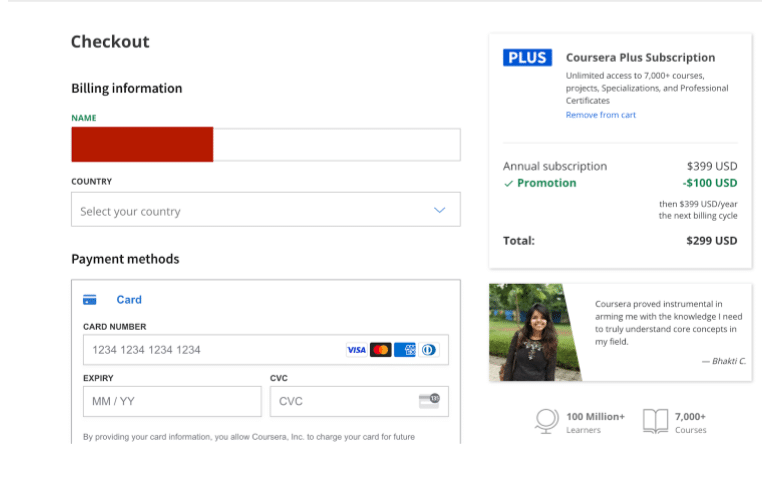Click the Diners Club logo icon

[x=429, y=350]
